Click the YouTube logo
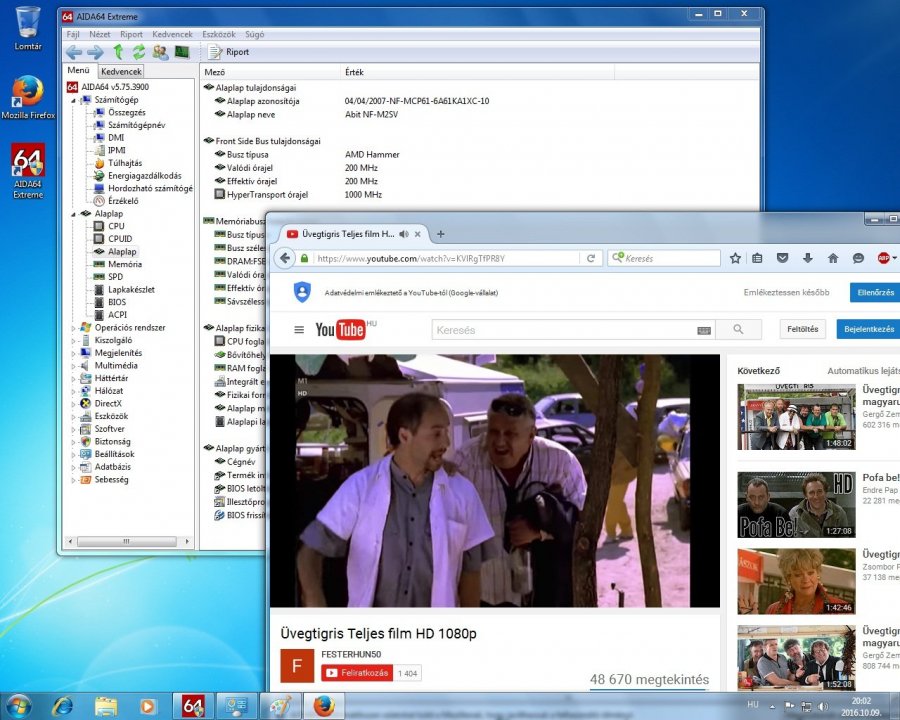Viewport: 900px width, 720px height. [x=340, y=330]
